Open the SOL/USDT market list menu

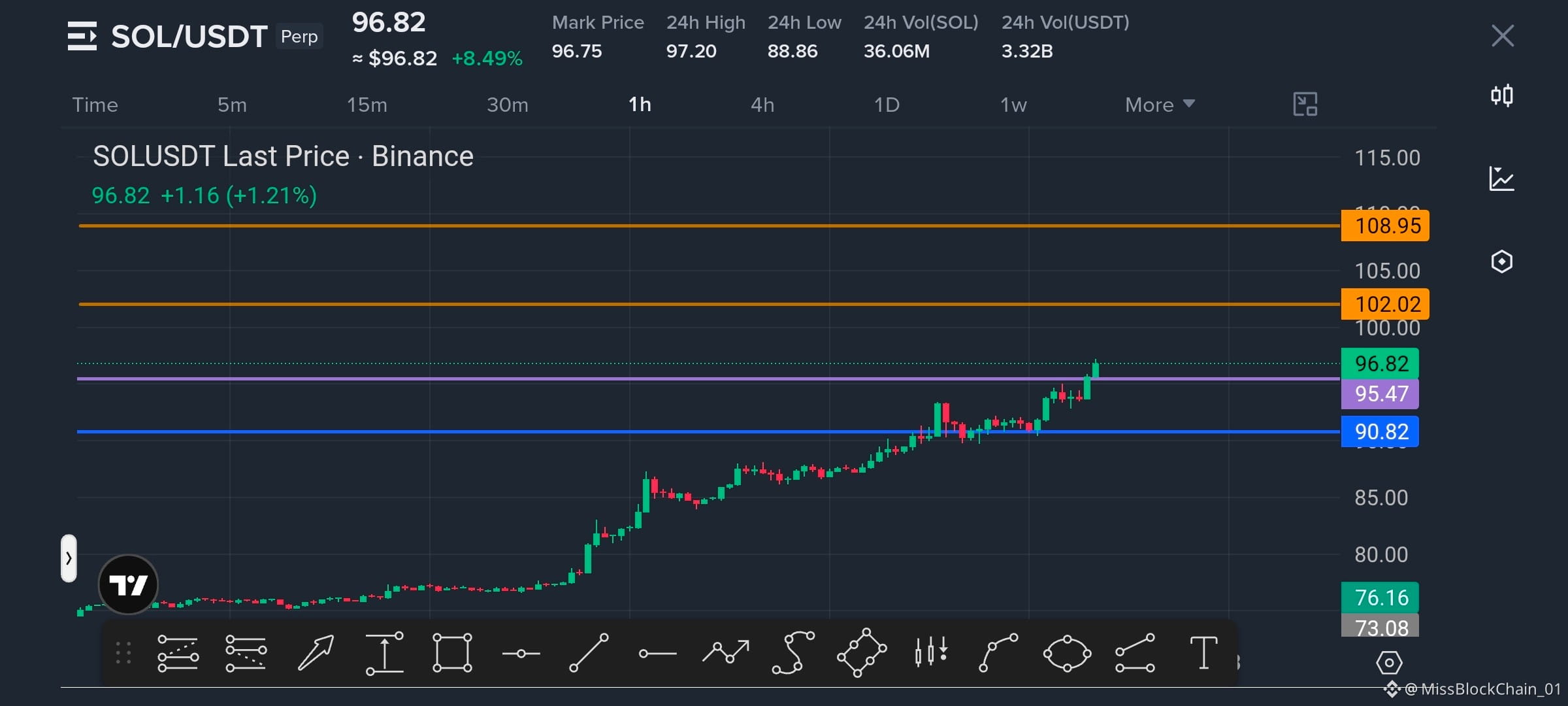tap(82, 36)
